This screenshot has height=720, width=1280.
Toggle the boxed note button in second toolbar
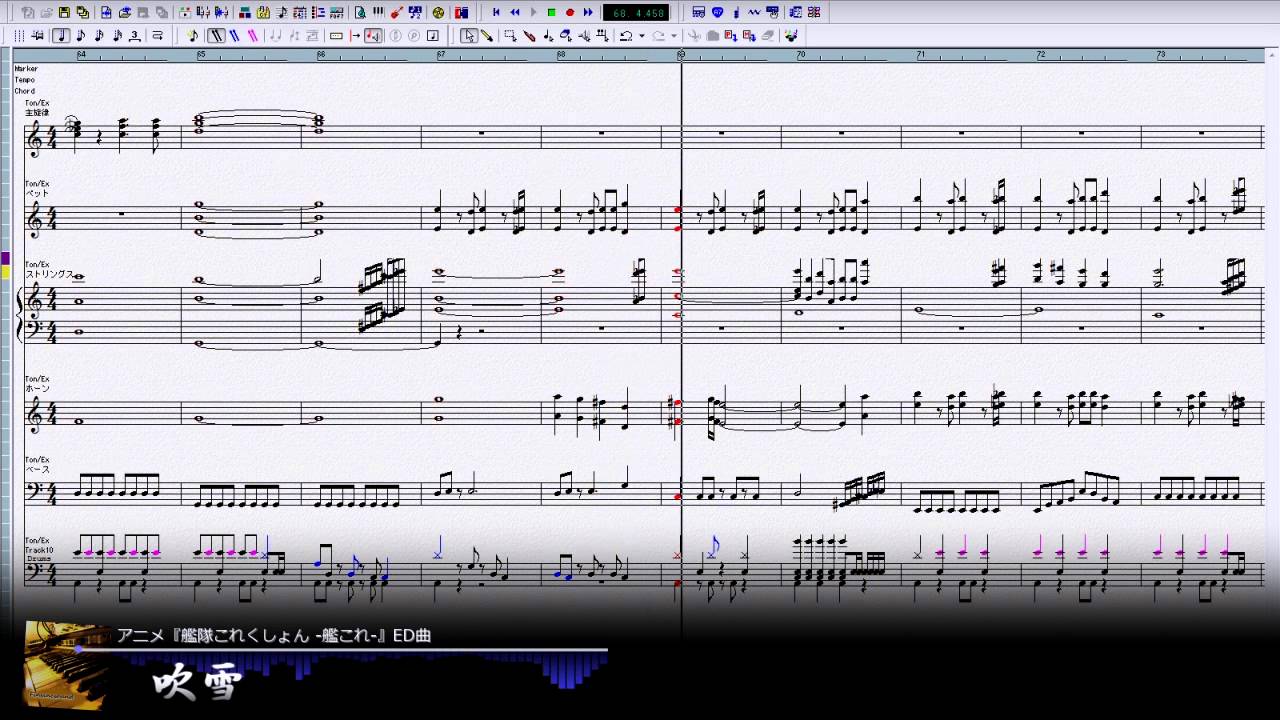432,36
